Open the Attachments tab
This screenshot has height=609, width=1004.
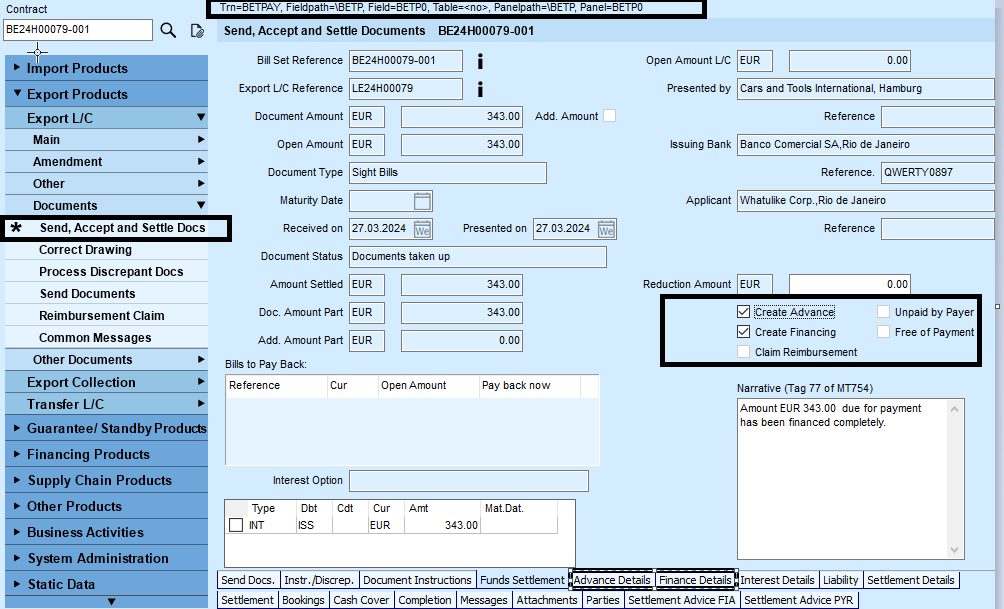[x=547, y=600]
